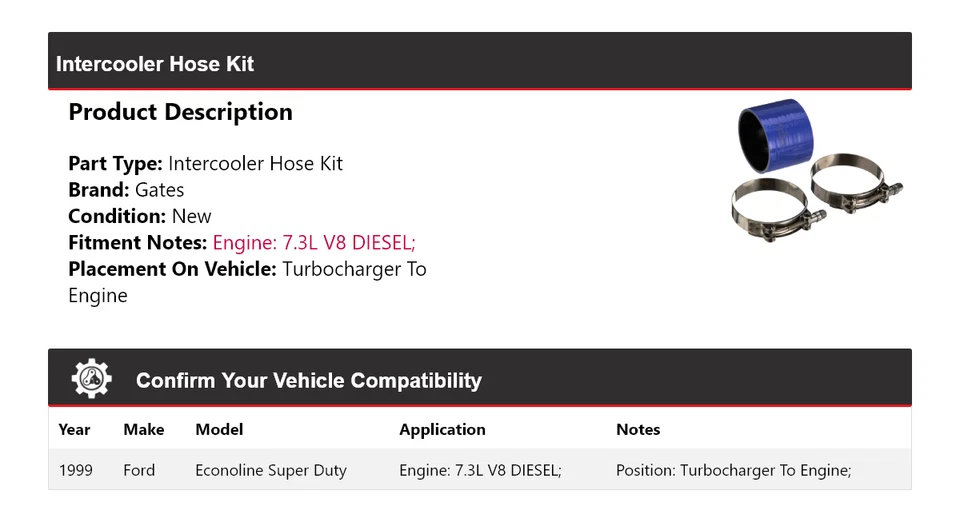Click the gear compatibility icon
960x522 pixels.
coord(92,379)
